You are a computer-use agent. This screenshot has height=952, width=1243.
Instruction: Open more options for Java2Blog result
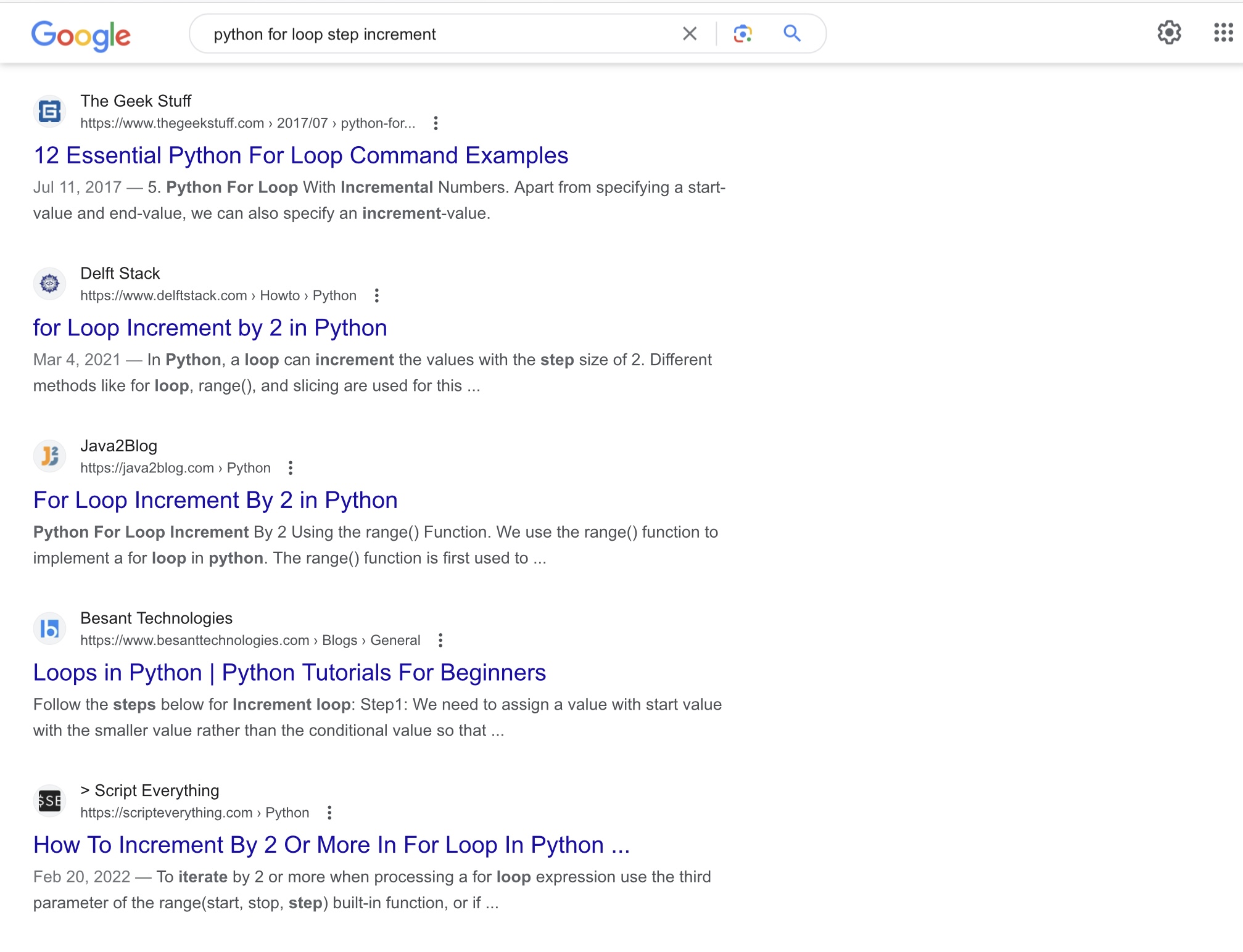tap(291, 468)
